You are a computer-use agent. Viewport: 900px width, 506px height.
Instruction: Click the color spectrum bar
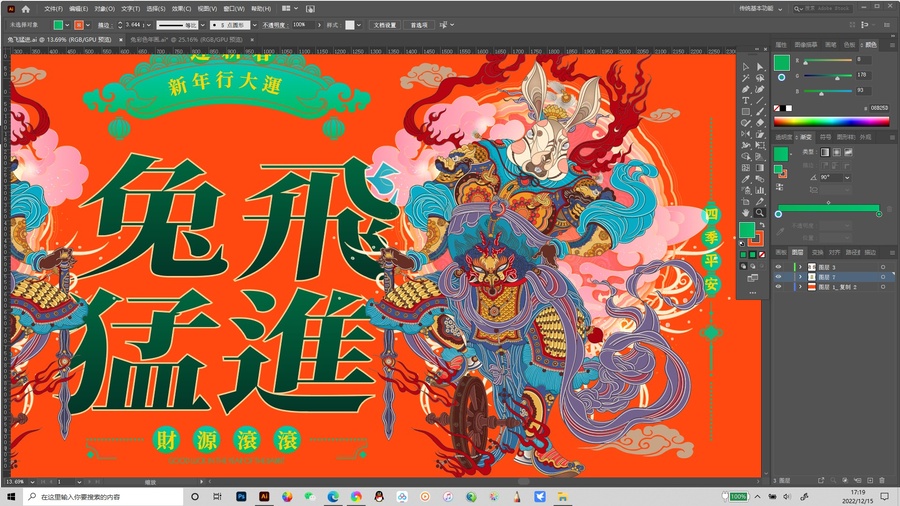pos(832,122)
